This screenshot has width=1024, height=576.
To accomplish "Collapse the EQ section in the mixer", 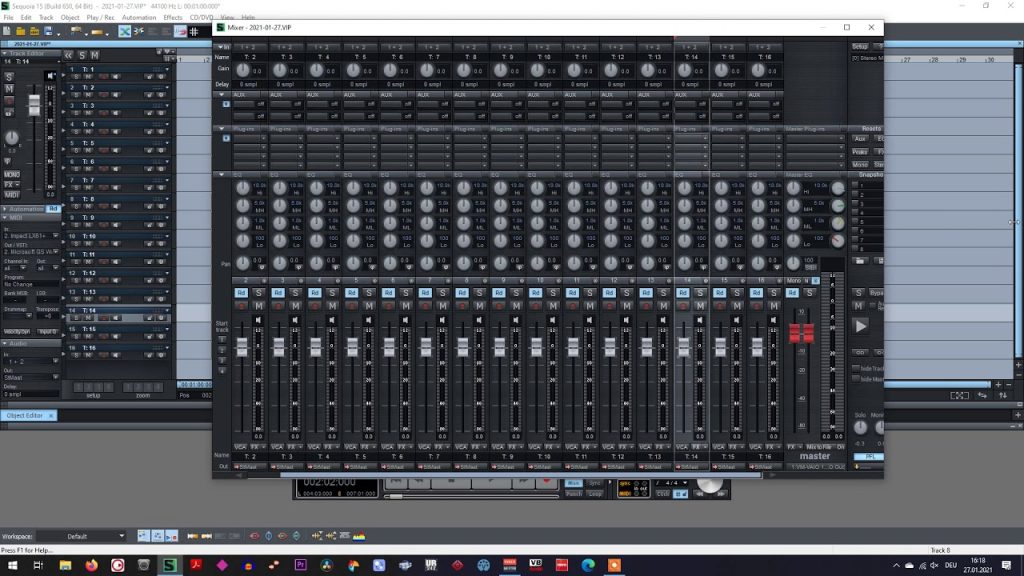I will (221, 175).
